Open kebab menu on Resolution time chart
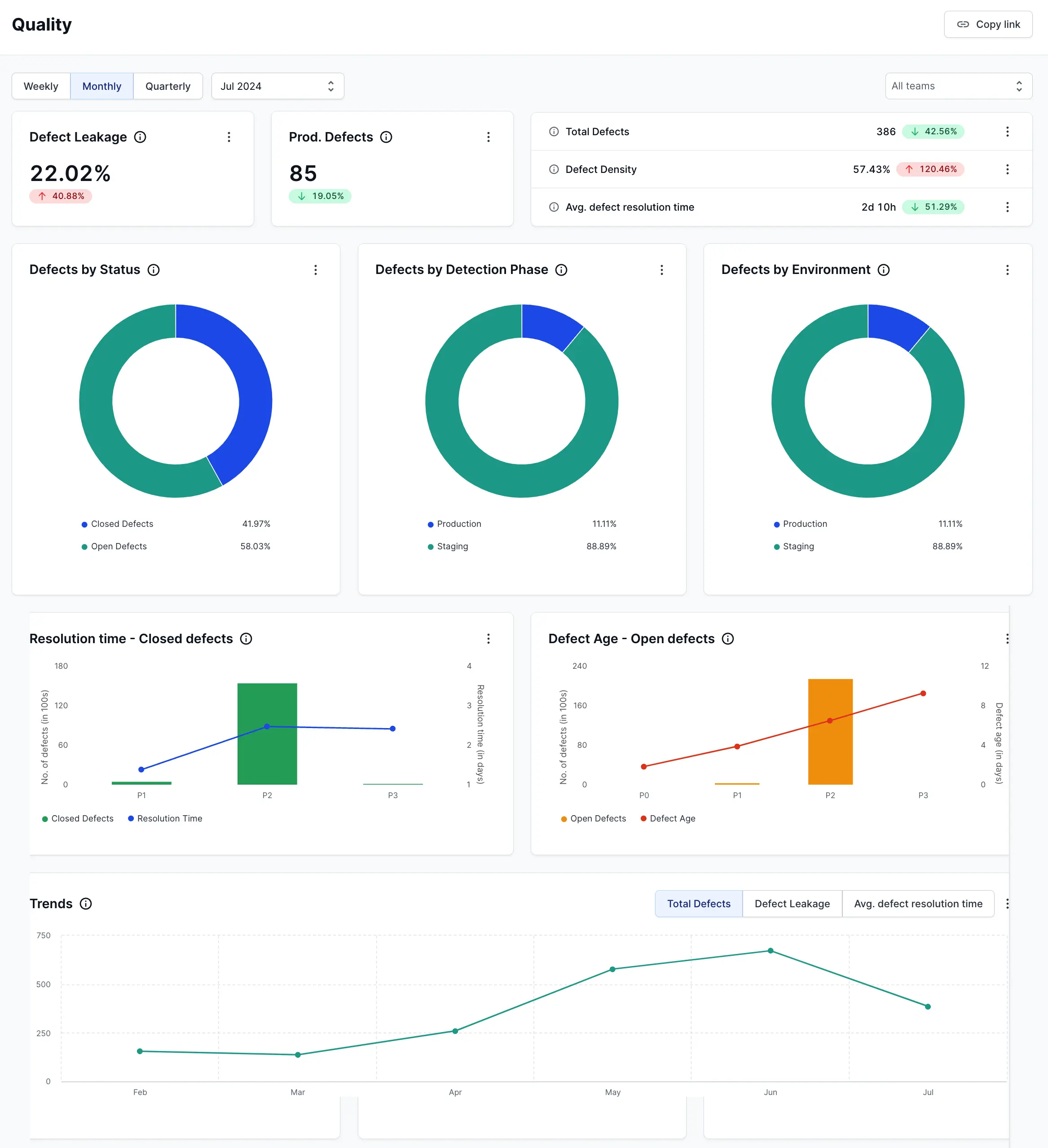The image size is (1048, 1148). click(x=488, y=639)
